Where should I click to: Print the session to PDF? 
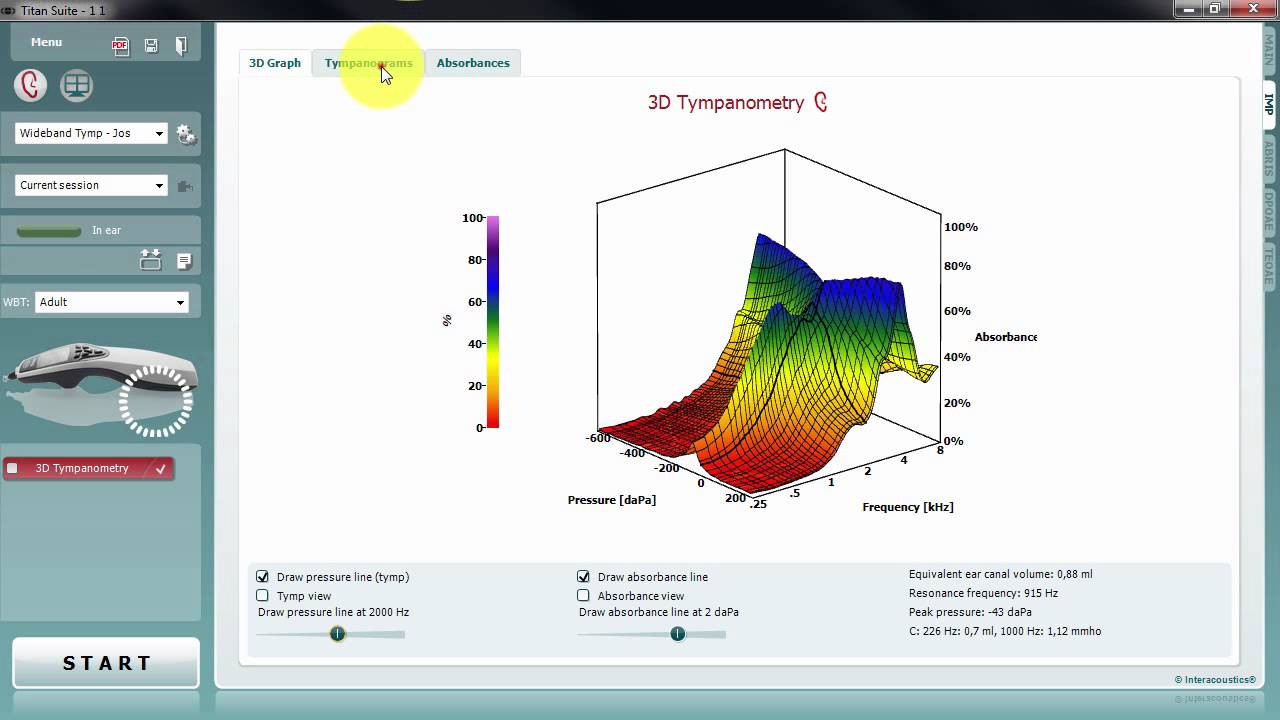coord(121,45)
